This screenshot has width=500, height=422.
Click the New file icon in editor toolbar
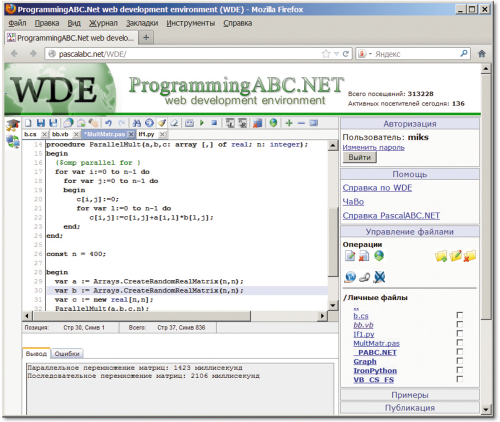tap(28, 123)
